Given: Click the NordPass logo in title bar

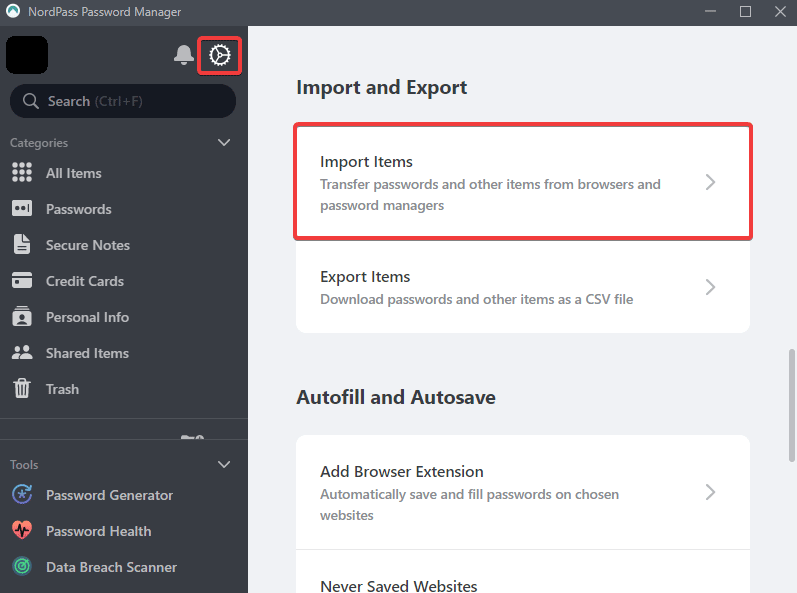Looking at the screenshot, I should [13, 11].
